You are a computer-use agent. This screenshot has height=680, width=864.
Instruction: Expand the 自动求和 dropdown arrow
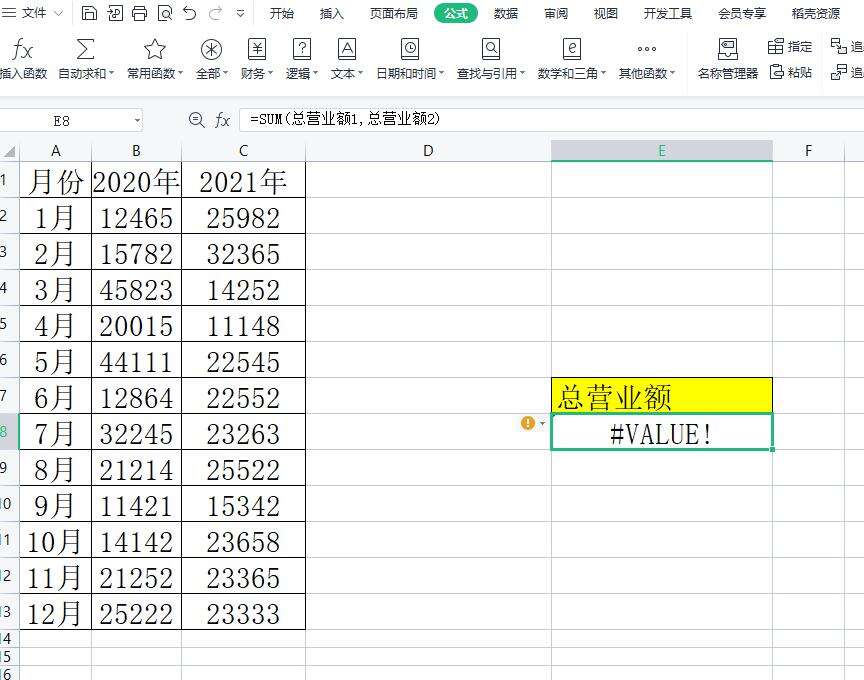point(111,73)
